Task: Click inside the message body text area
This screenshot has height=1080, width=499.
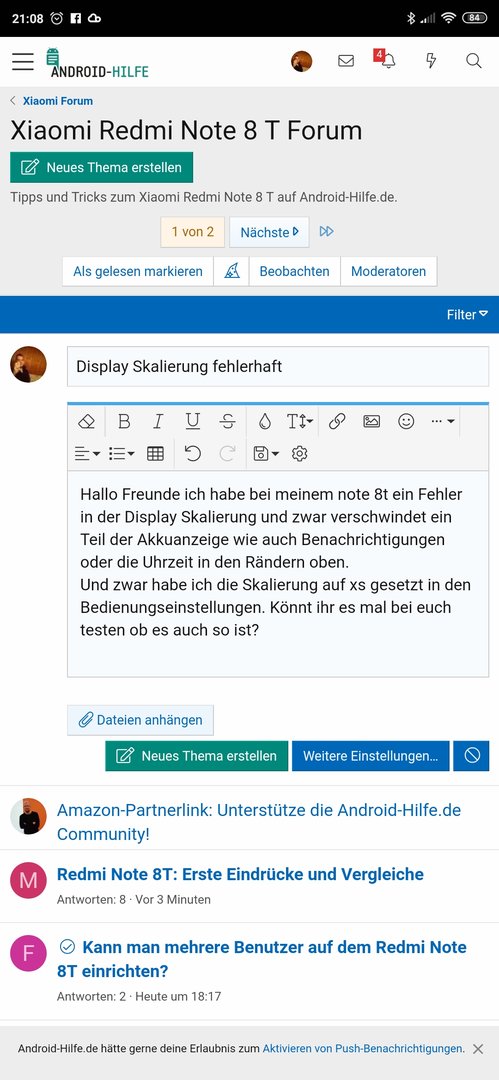Action: [278, 573]
